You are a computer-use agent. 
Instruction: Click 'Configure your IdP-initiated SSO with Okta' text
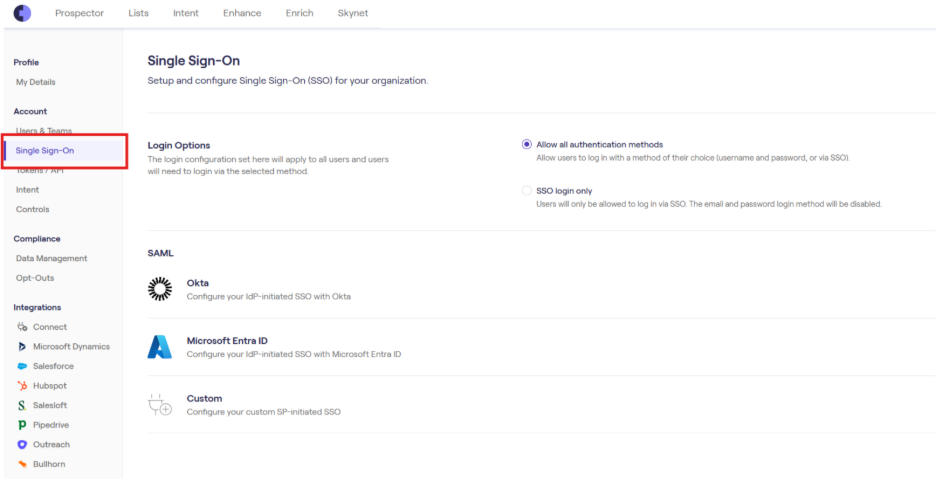click(269, 296)
